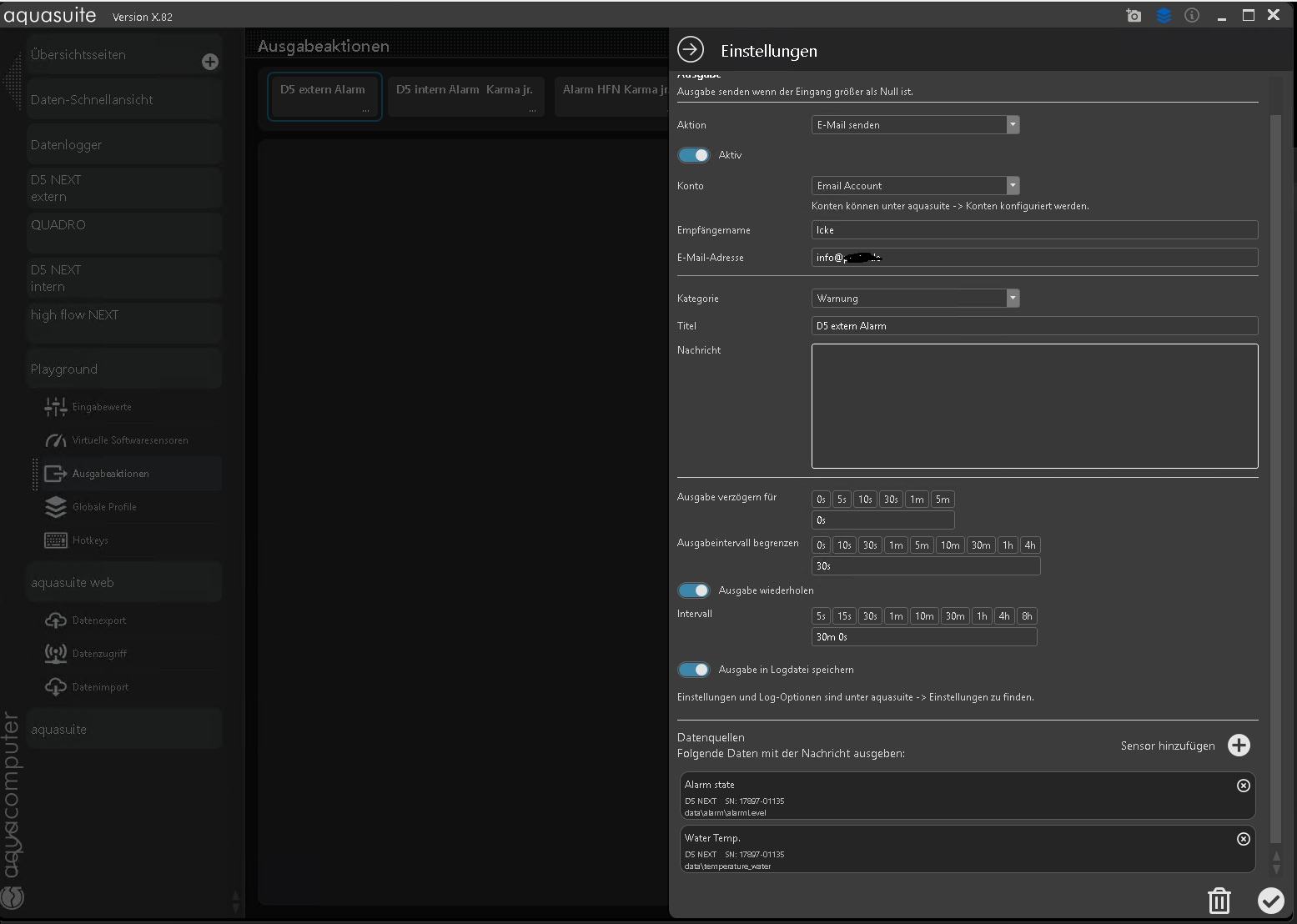Click the Empfängername field containing Icke

[x=1034, y=230]
